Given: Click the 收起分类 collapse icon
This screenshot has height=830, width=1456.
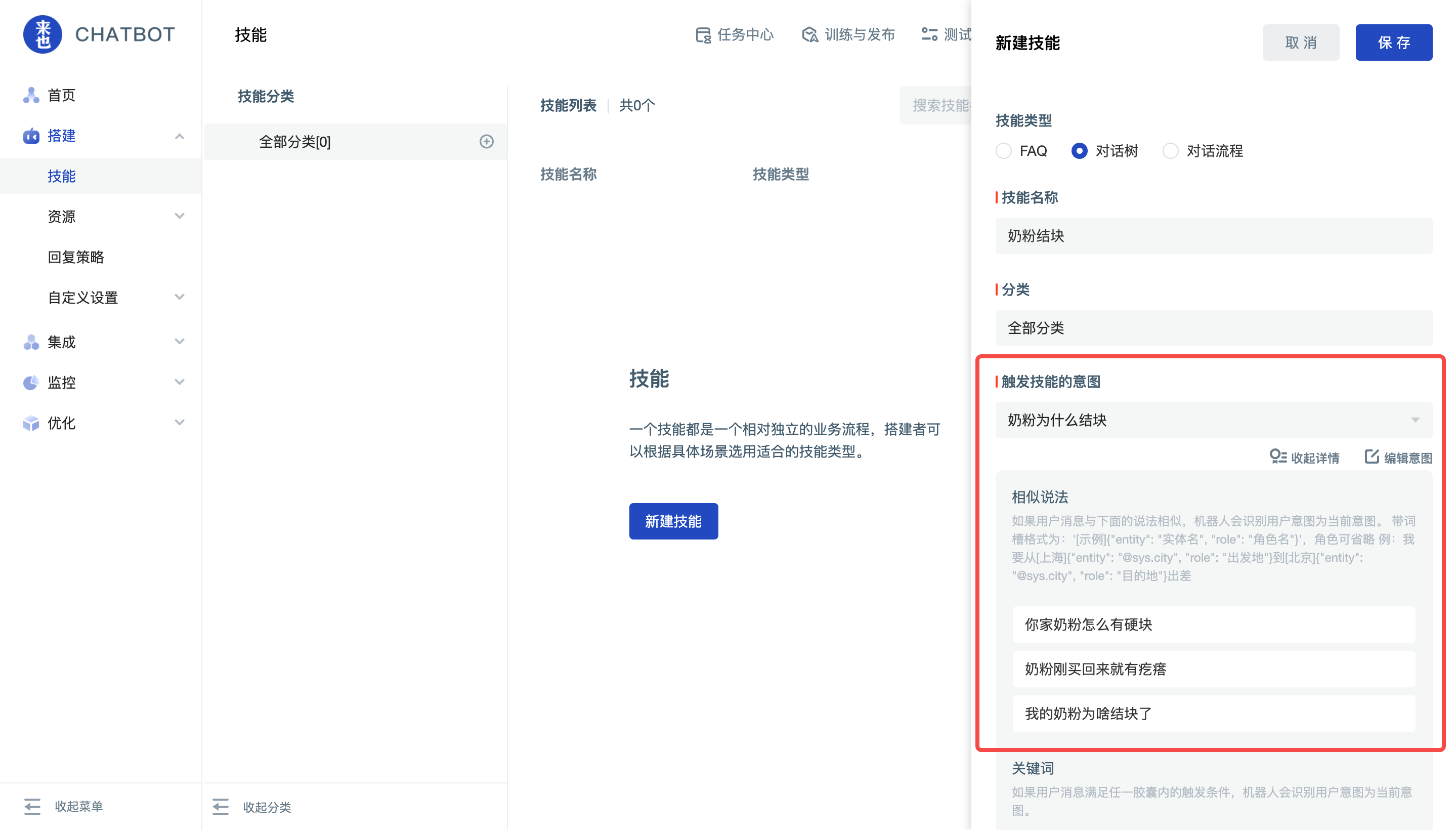Looking at the screenshot, I should pyautogui.click(x=221, y=807).
